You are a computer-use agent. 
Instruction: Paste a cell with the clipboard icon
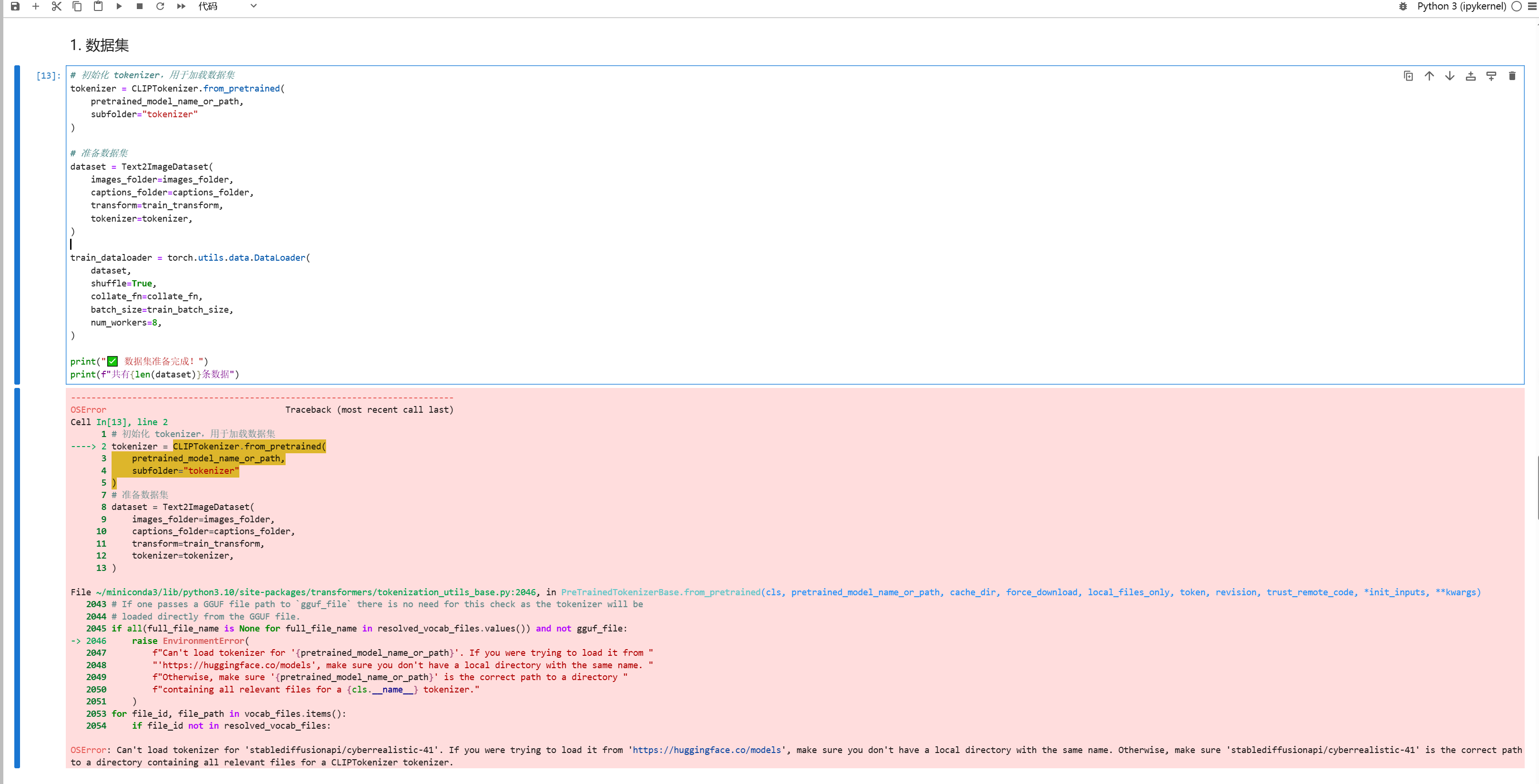[x=98, y=6]
